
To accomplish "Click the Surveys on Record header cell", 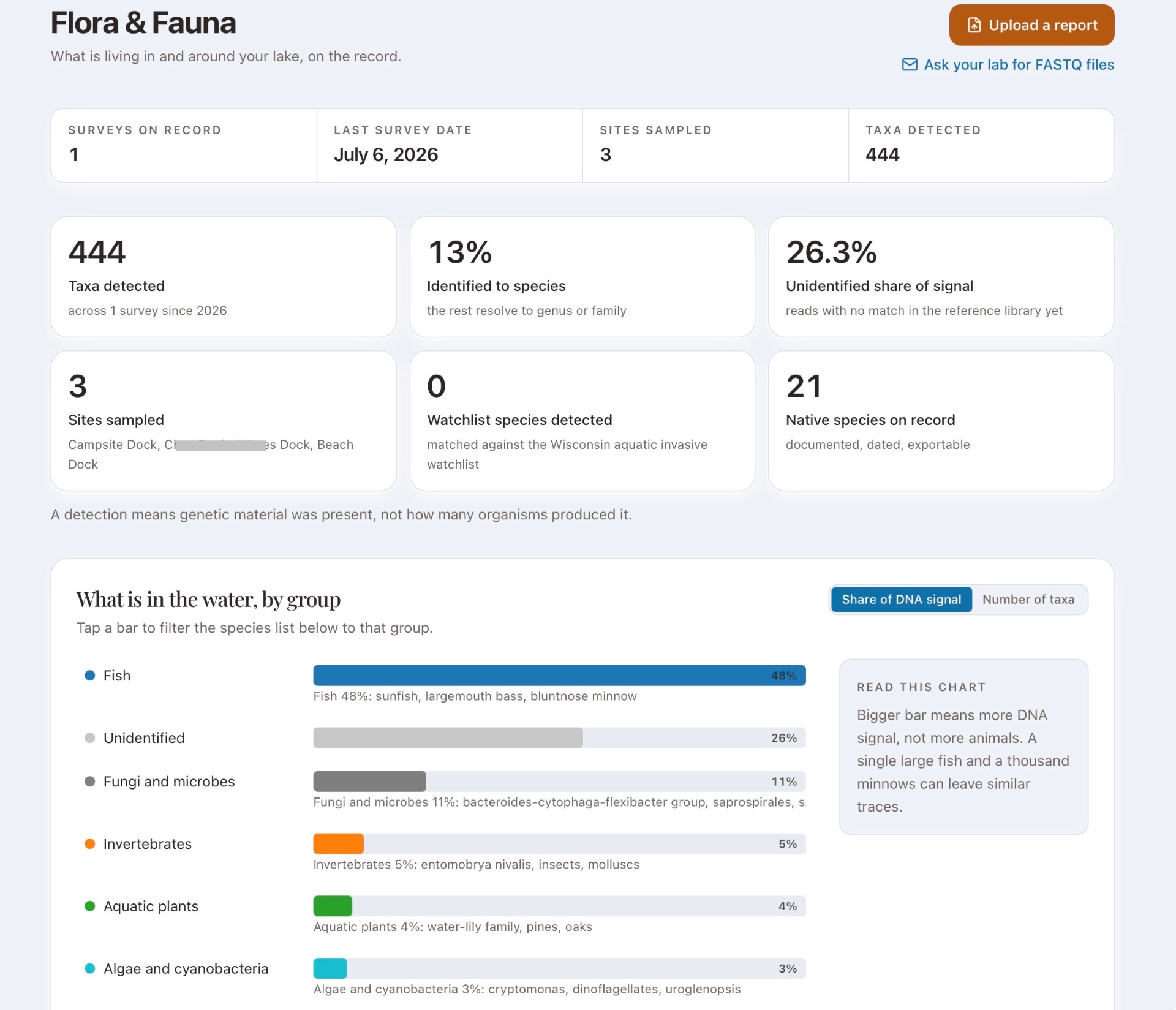I will pyautogui.click(x=184, y=146).
